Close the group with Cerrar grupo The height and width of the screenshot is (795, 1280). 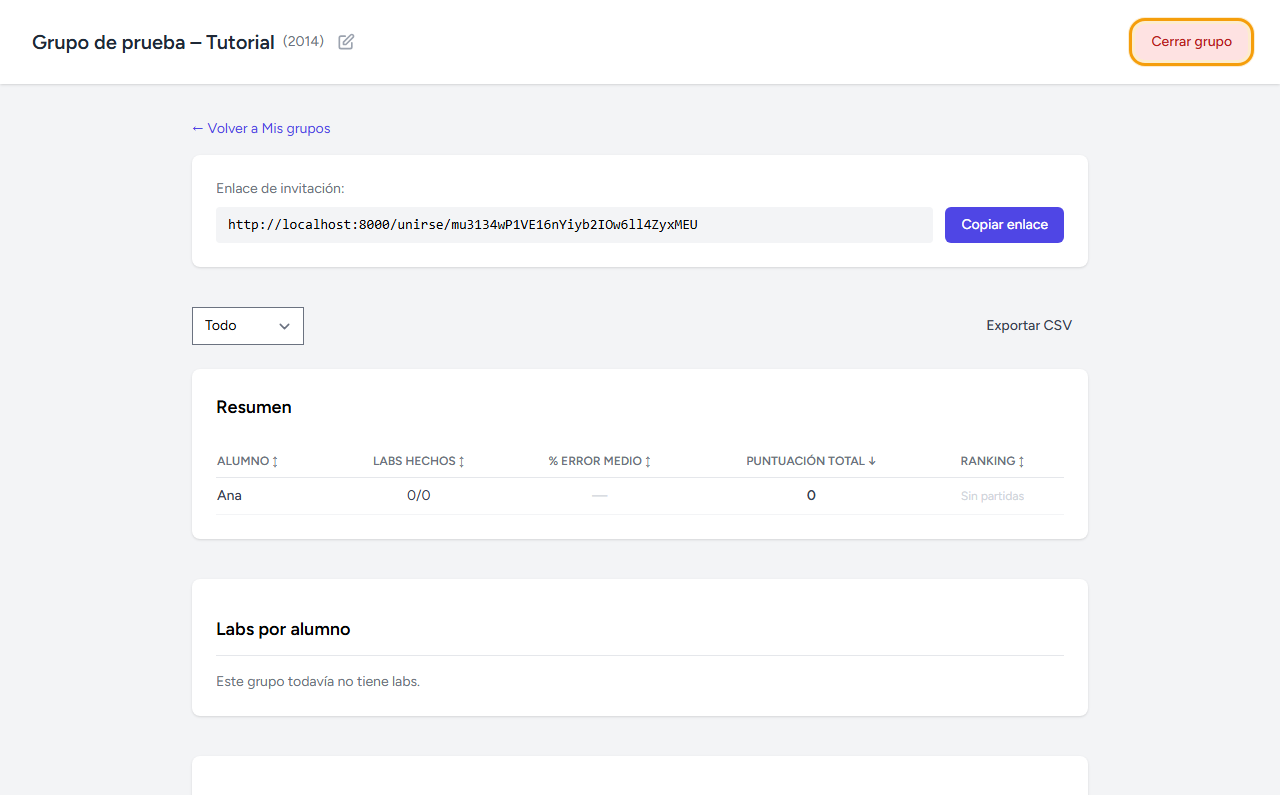coord(1191,42)
